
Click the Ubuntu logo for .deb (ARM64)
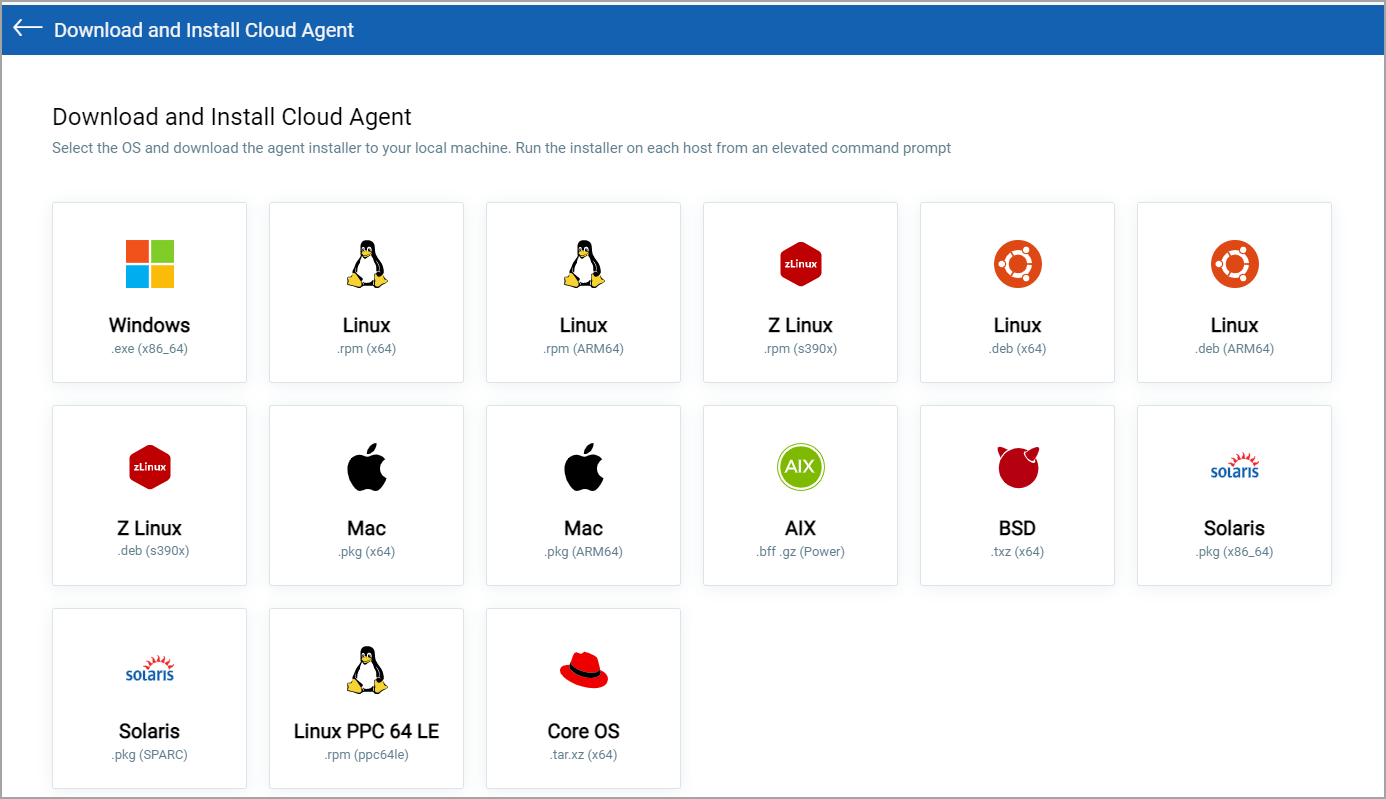pos(1235,264)
